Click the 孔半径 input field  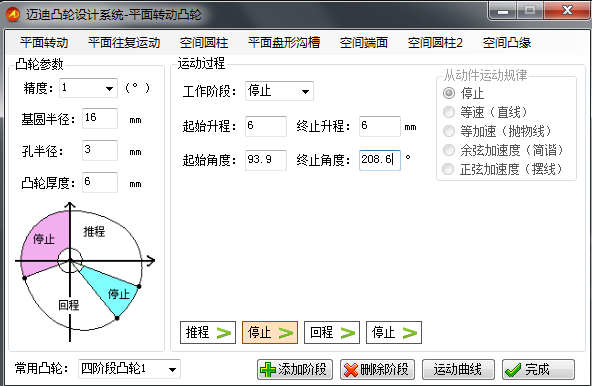(x=100, y=150)
